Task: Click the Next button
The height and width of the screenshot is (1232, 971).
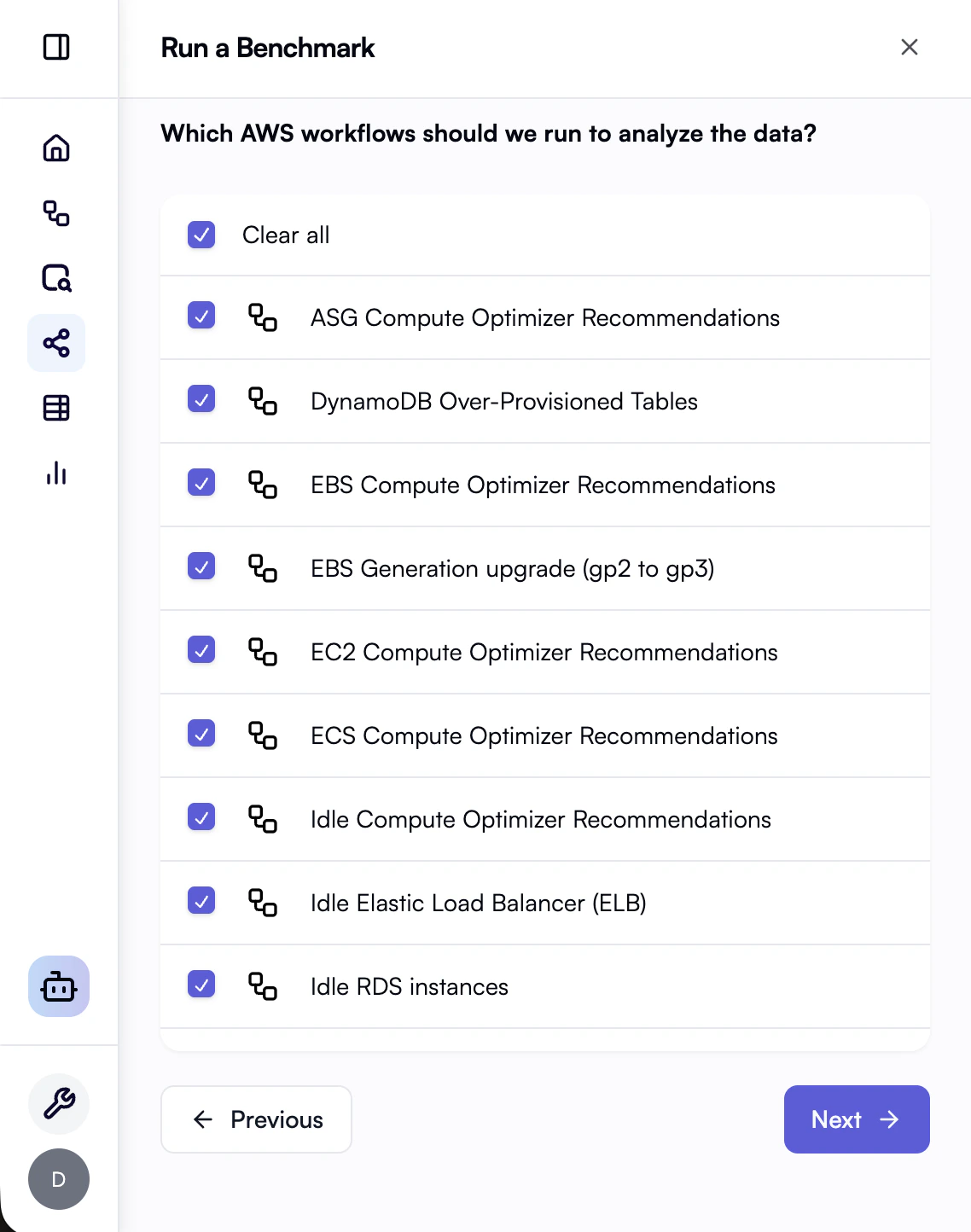Action: point(856,1119)
